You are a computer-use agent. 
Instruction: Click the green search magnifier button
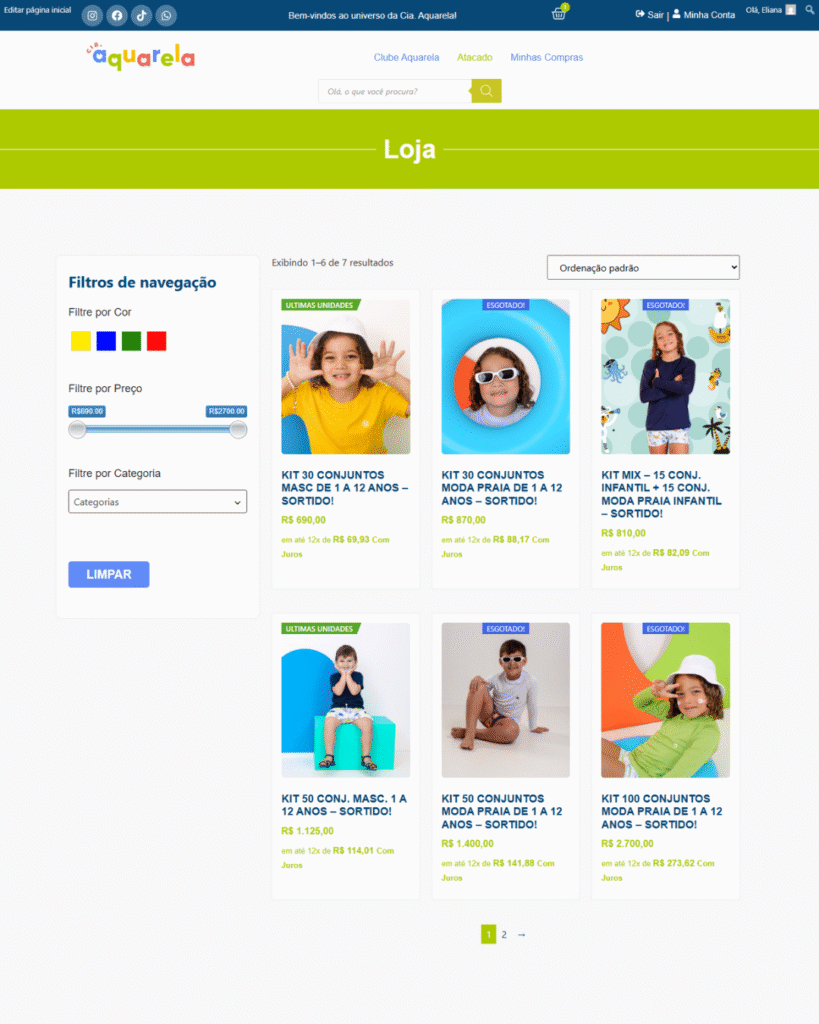click(487, 91)
